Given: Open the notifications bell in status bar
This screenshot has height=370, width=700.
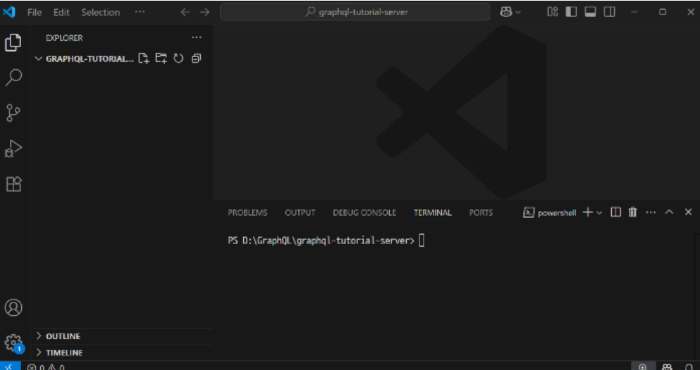Looking at the screenshot, I should (x=688, y=367).
